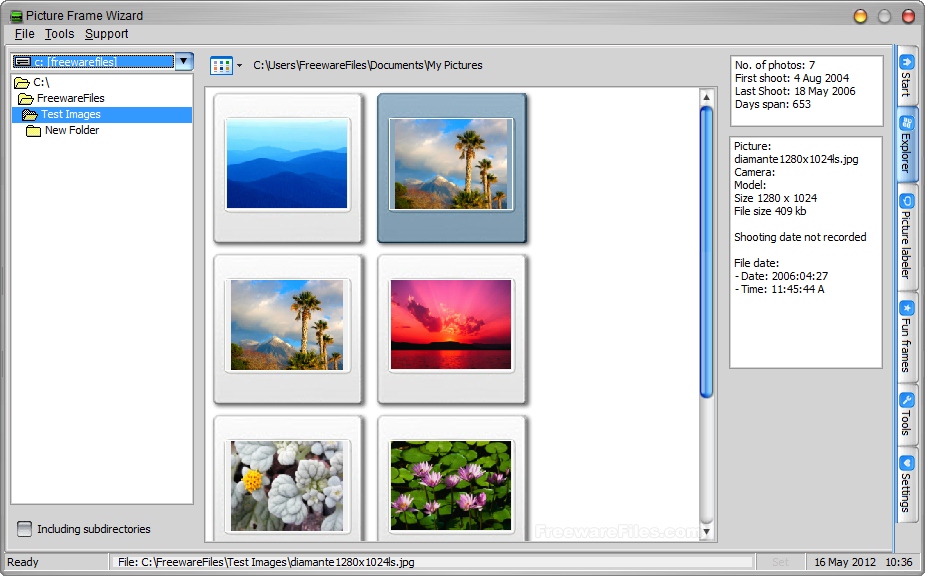
Task: Switch to the Fun frames side tab
Action: pyautogui.click(x=906, y=338)
